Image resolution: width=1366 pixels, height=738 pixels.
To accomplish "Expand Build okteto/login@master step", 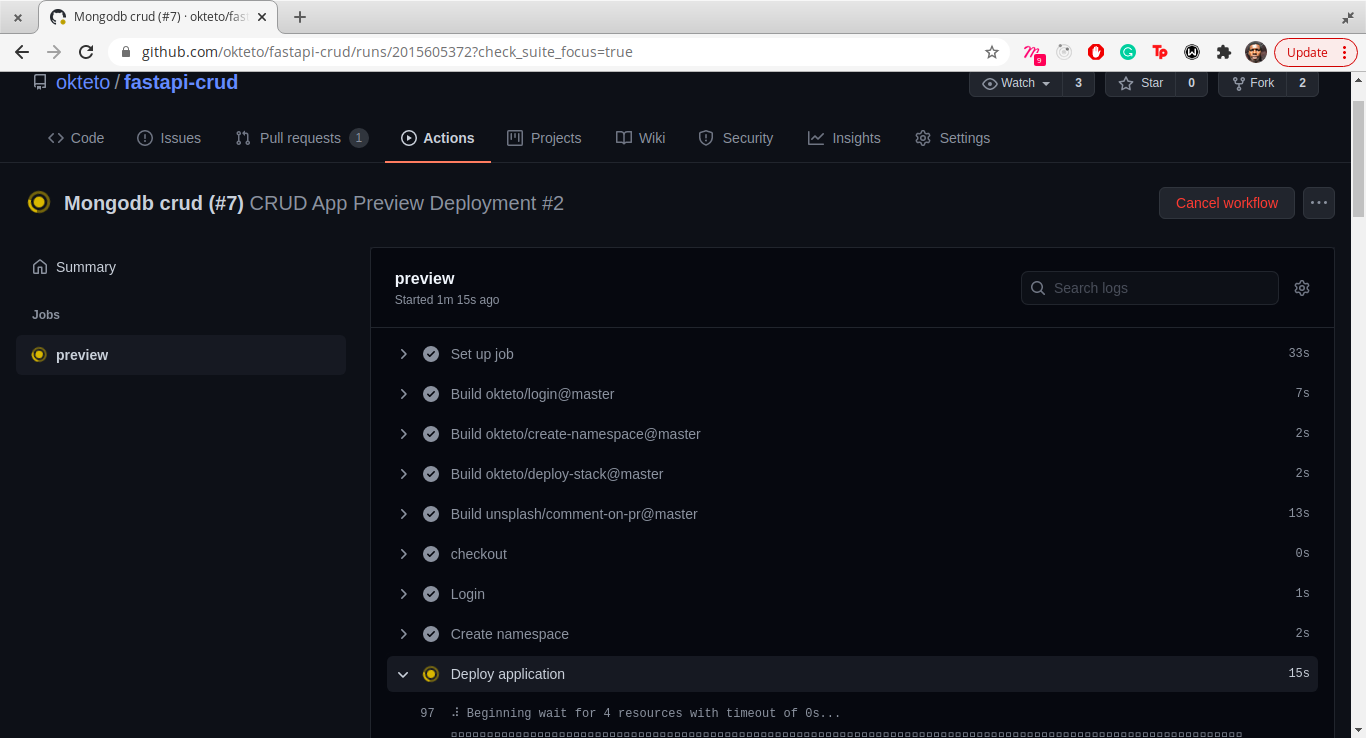I will point(404,394).
